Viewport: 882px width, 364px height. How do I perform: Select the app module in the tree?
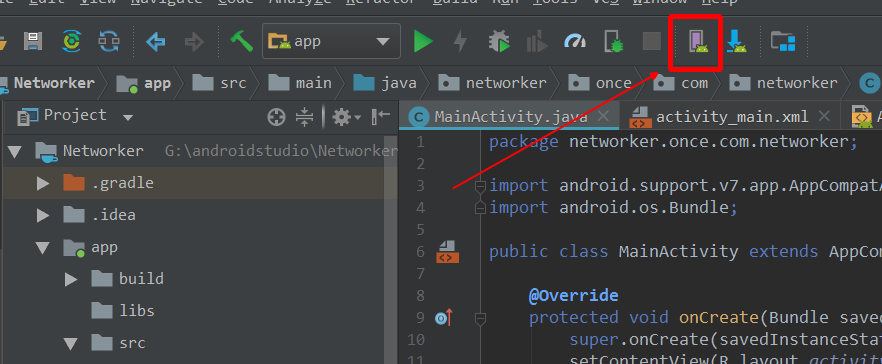(x=104, y=248)
